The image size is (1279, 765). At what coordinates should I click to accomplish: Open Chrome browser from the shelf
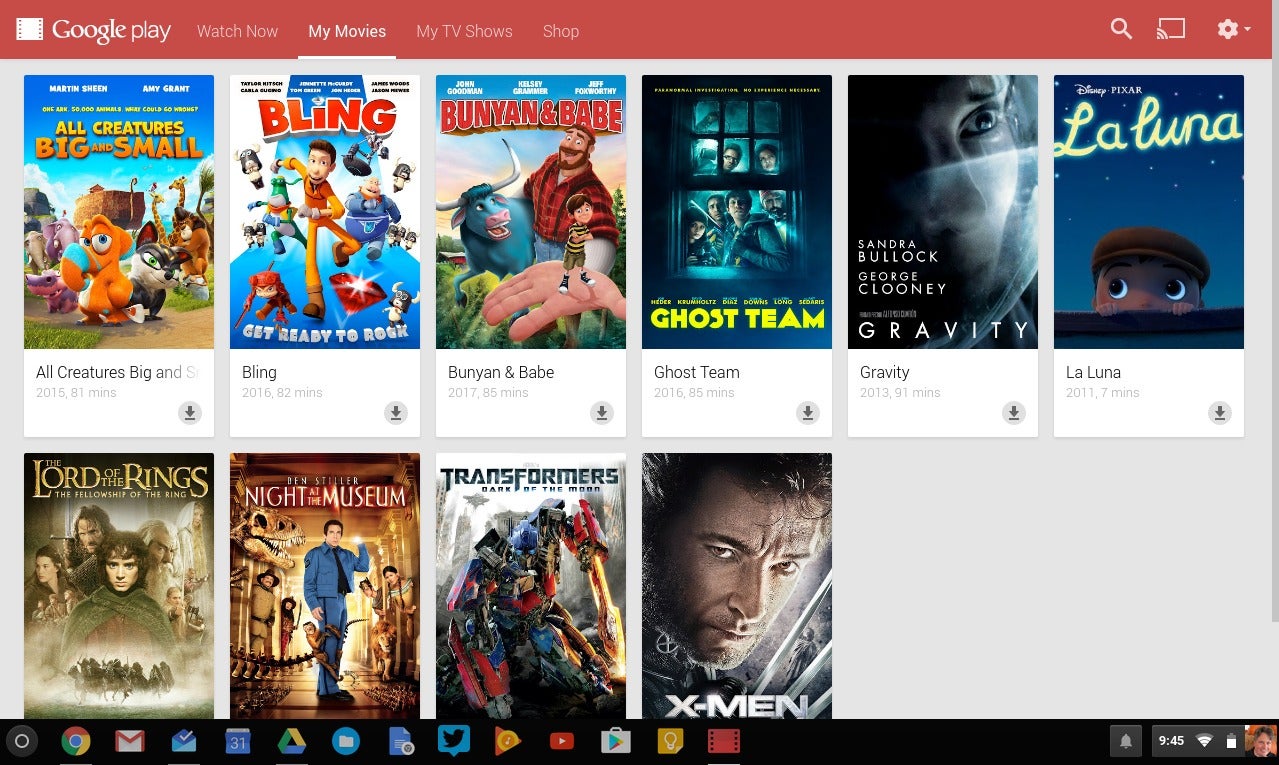coord(76,741)
